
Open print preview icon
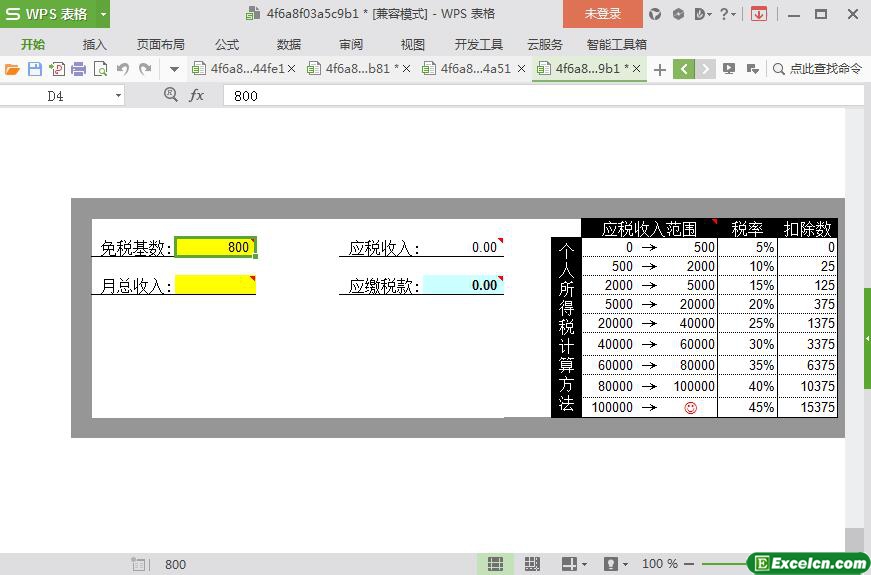[x=101, y=69]
